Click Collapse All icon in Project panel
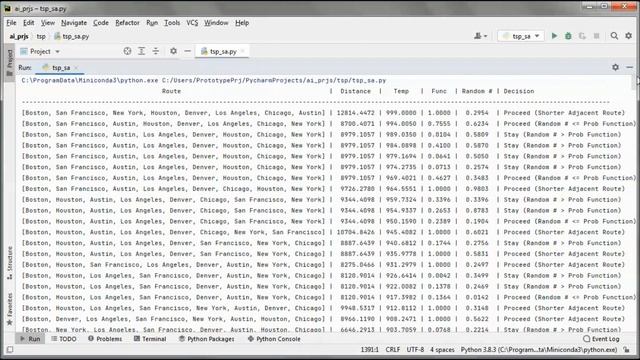This screenshot has width=640, height=360. point(156,51)
